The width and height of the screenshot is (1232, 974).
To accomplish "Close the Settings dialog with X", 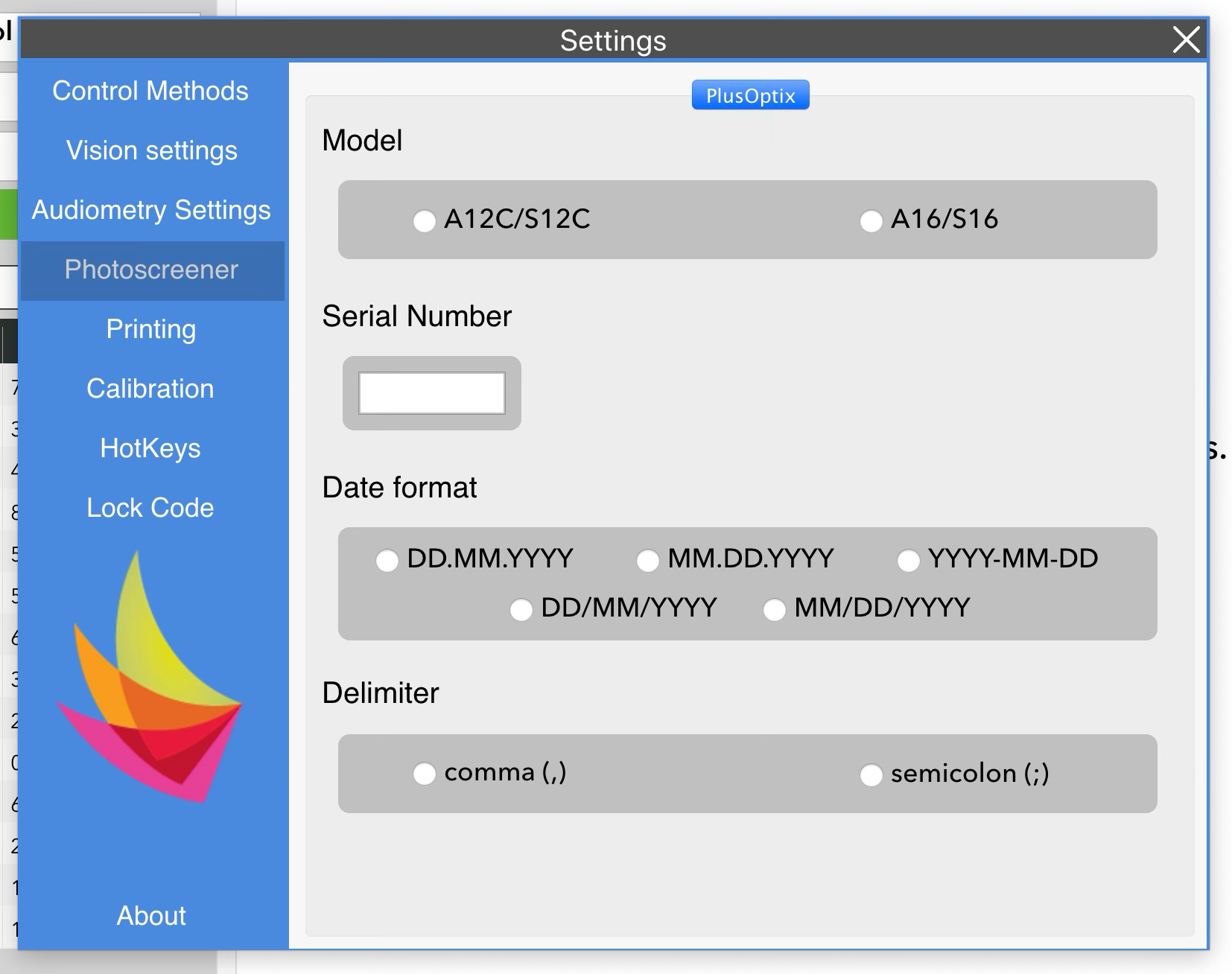I will [1186, 39].
